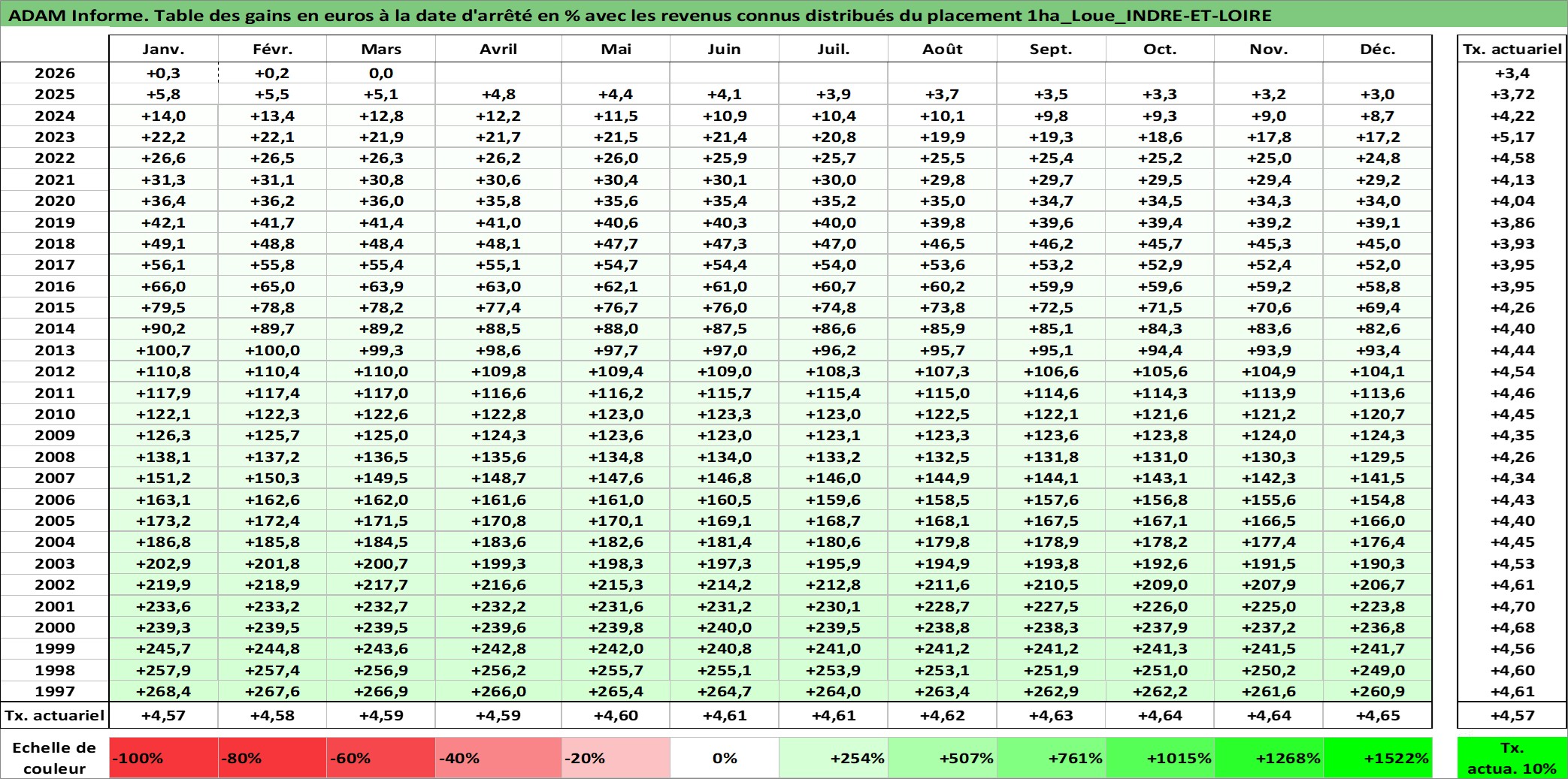Click the '+14,0' cell in the 2024 row
Viewport: 1568px width, 779px height.
163,116
